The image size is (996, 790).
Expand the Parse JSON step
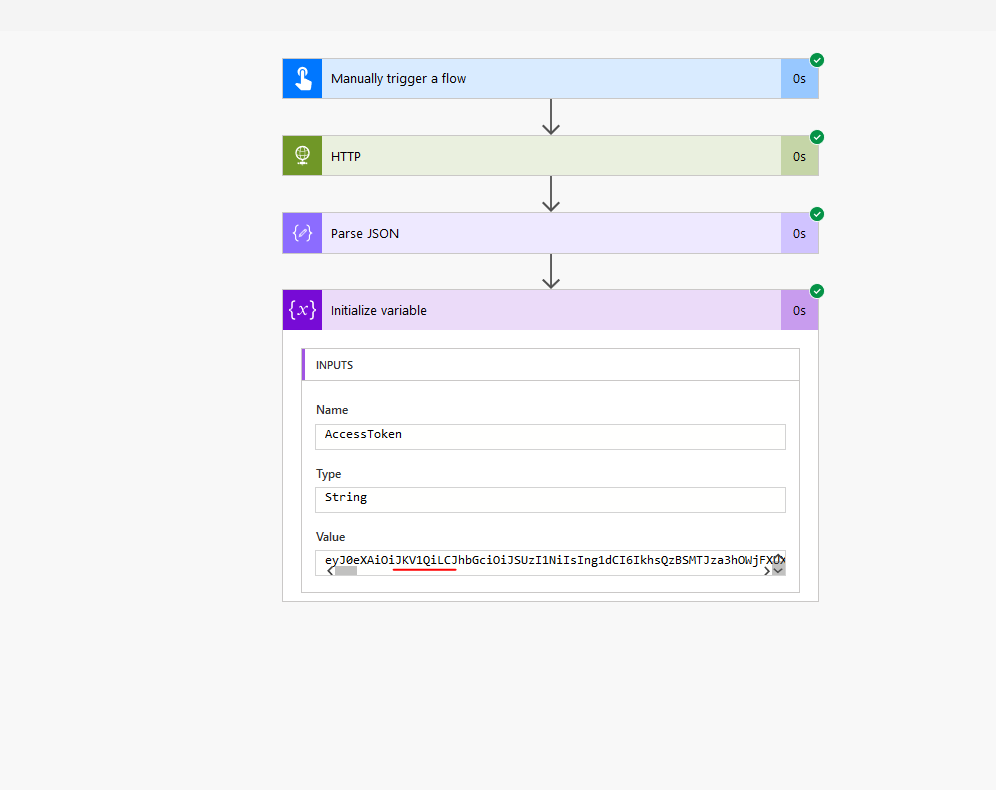(x=550, y=232)
